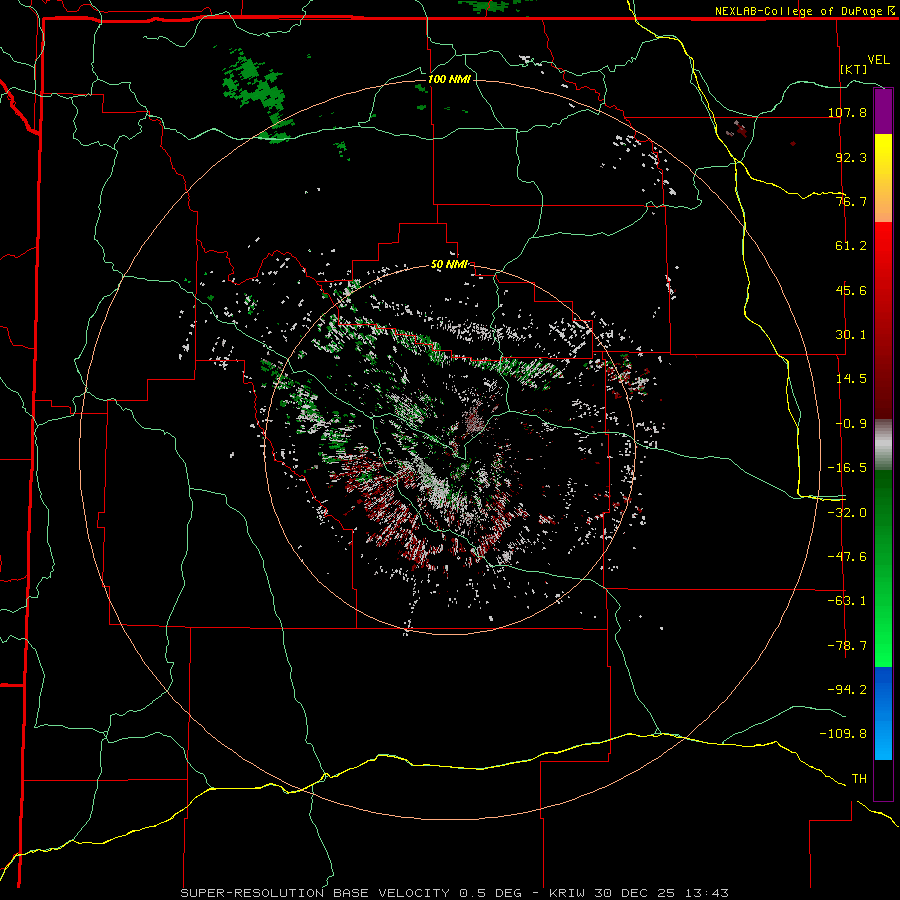Click the -78.7 legend value
Image resolution: width=900 pixels, height=900 pixels.
(x=847, y=645)
